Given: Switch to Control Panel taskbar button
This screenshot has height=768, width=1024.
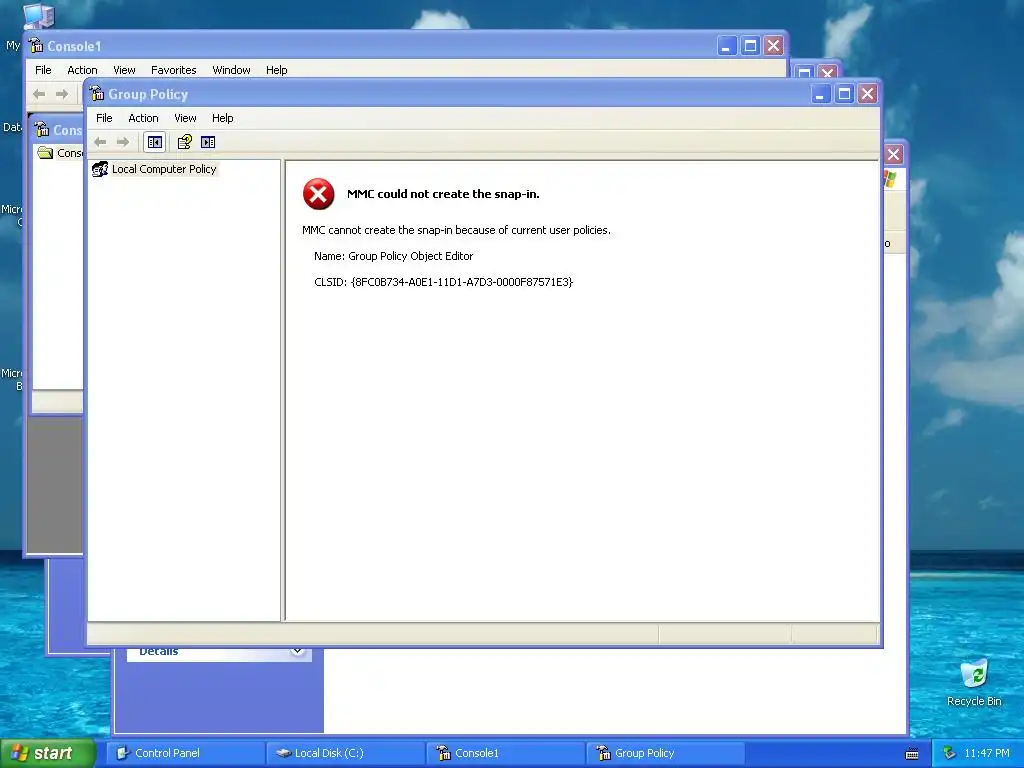Looking at the screenshot, I should tap(185, 753).
